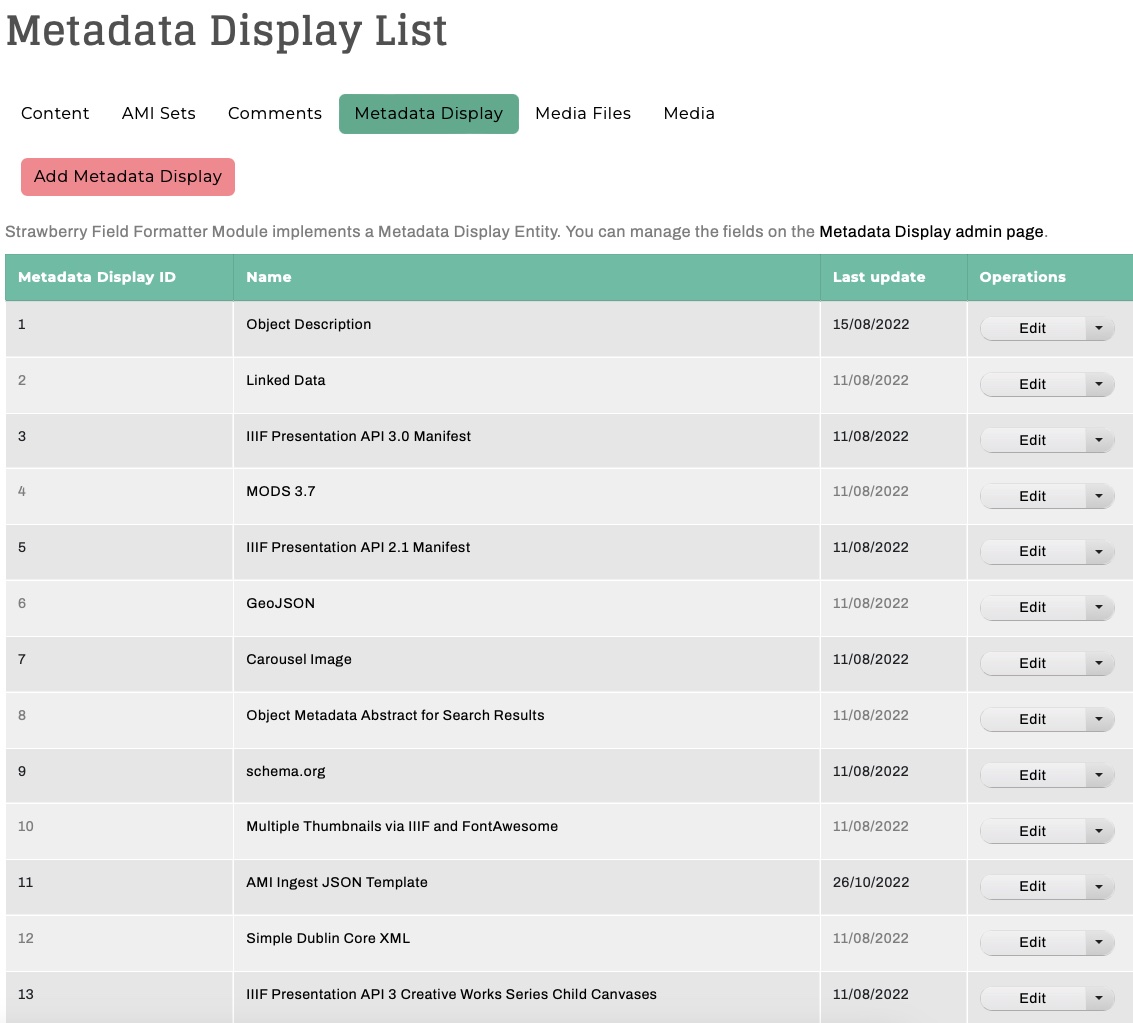Image resolution: width=1133 pixels, height=1023 pixels.
Task: Sort by the Last update column header
Action: [x=879, y=277]
